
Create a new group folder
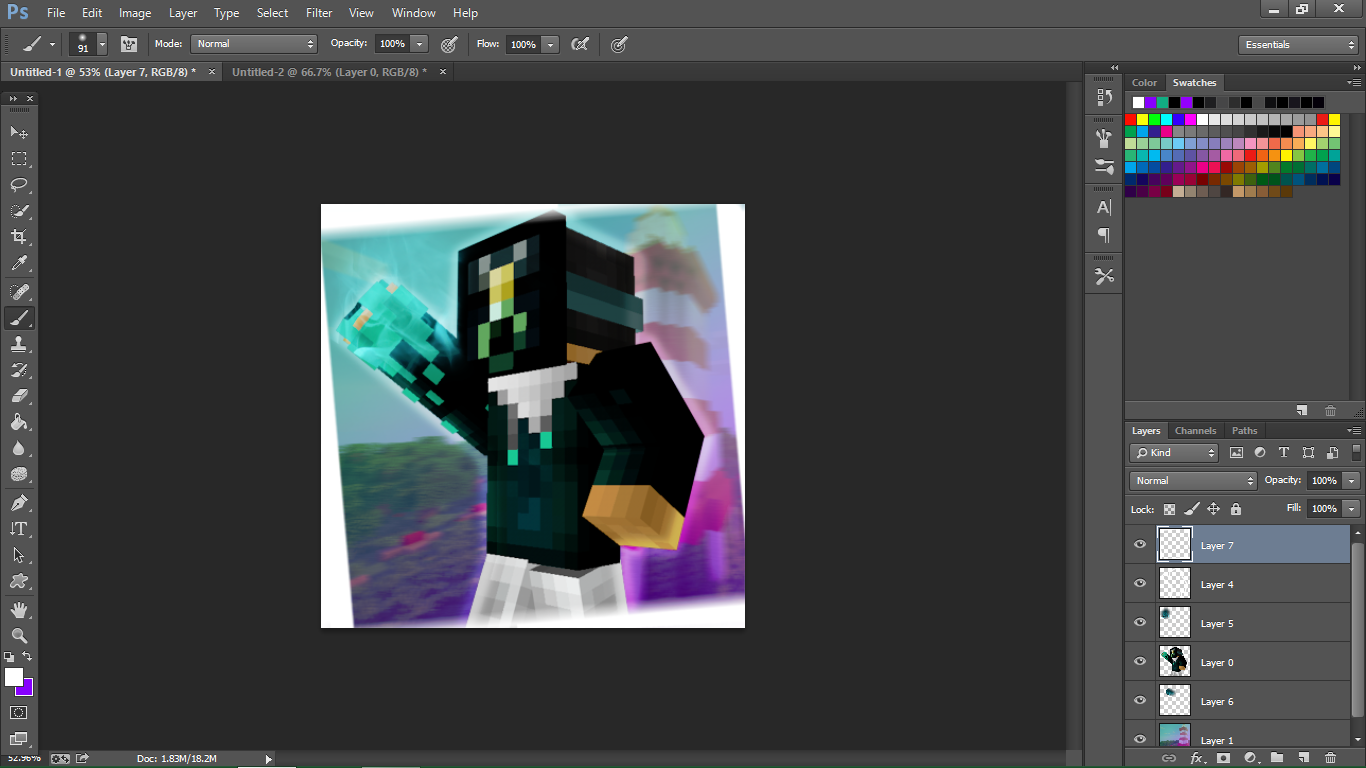pos(1277,758)
